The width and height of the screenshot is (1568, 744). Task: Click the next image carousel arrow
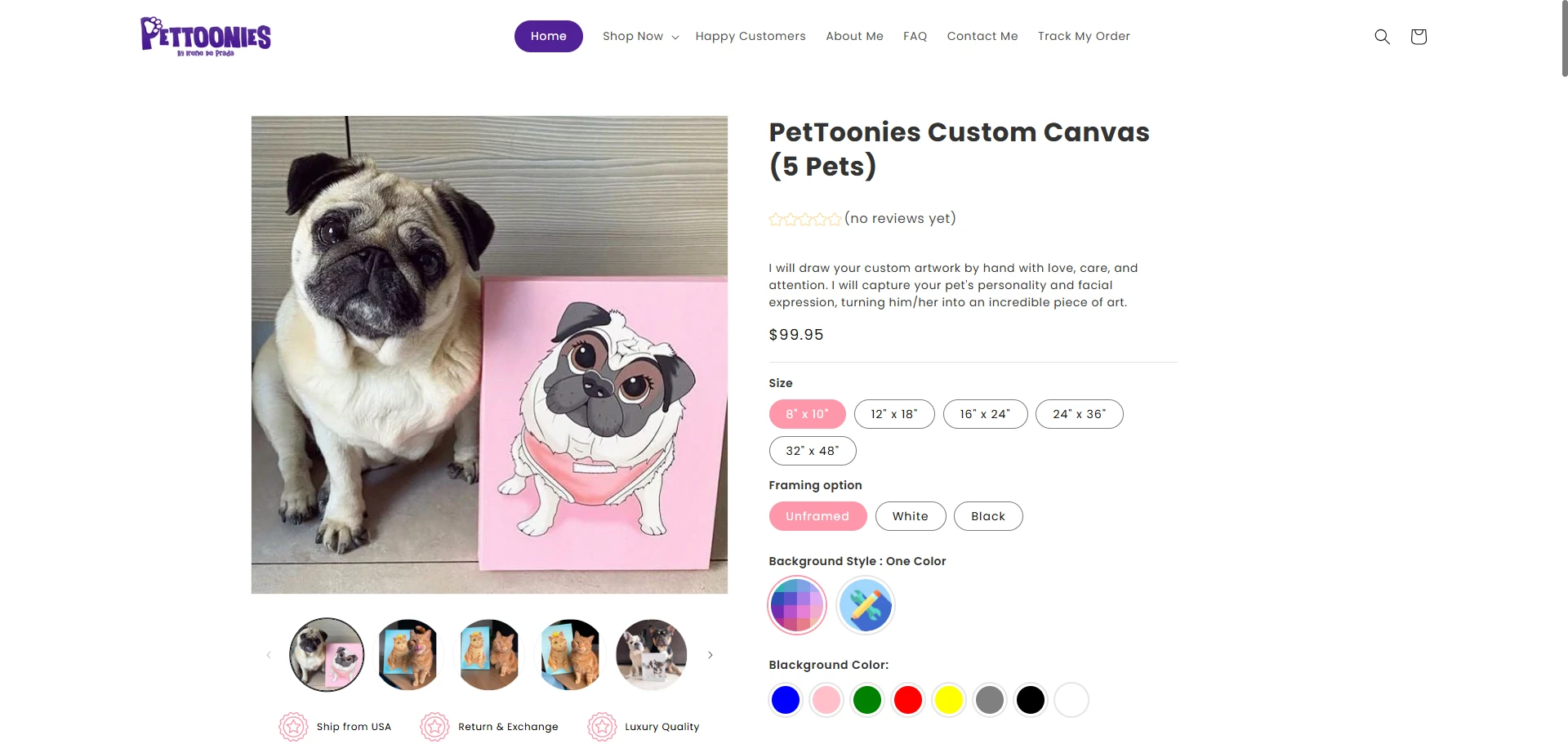(710, 654)
